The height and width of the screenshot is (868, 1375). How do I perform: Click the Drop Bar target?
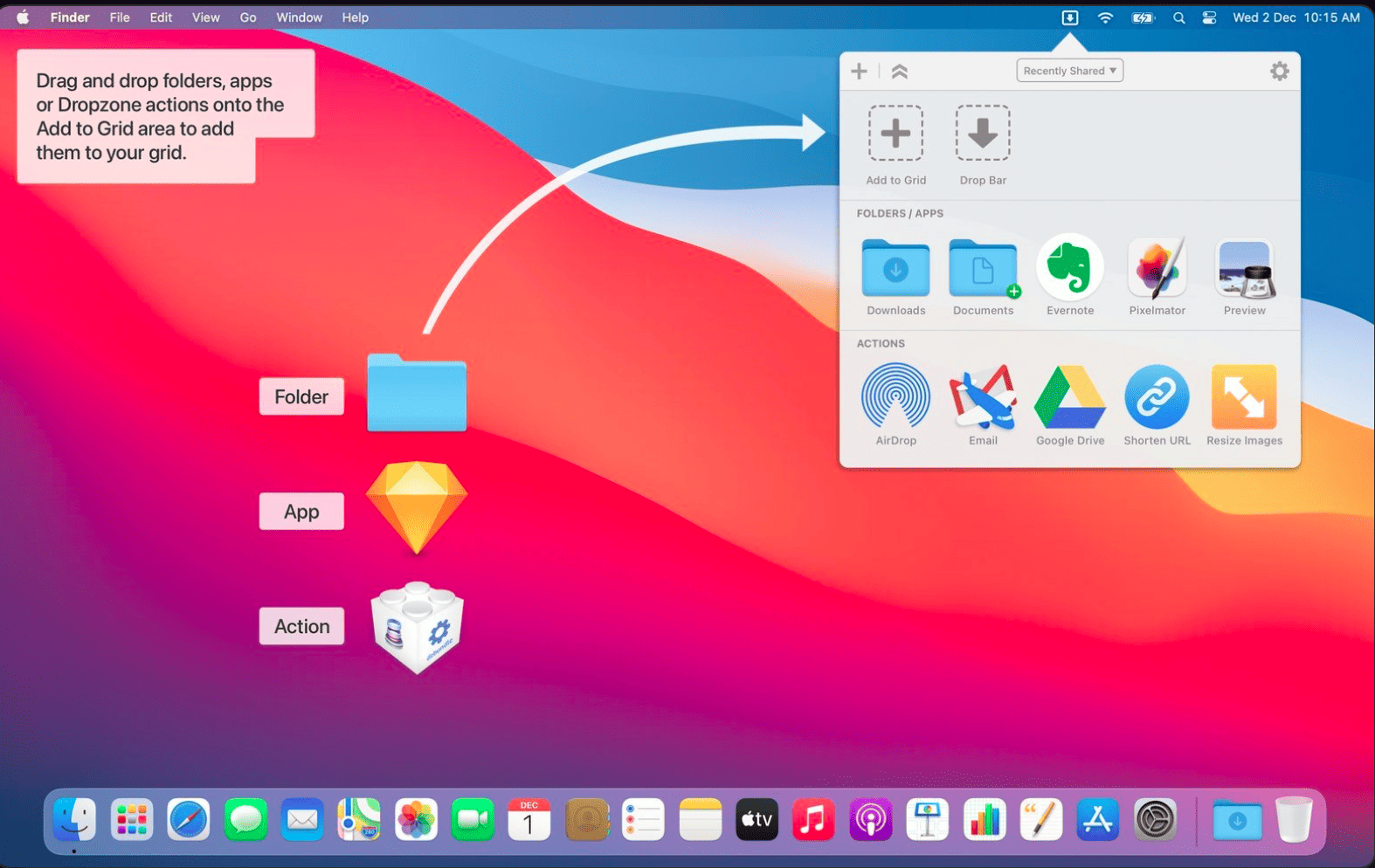pyautogui.click(x=983, y=134)
